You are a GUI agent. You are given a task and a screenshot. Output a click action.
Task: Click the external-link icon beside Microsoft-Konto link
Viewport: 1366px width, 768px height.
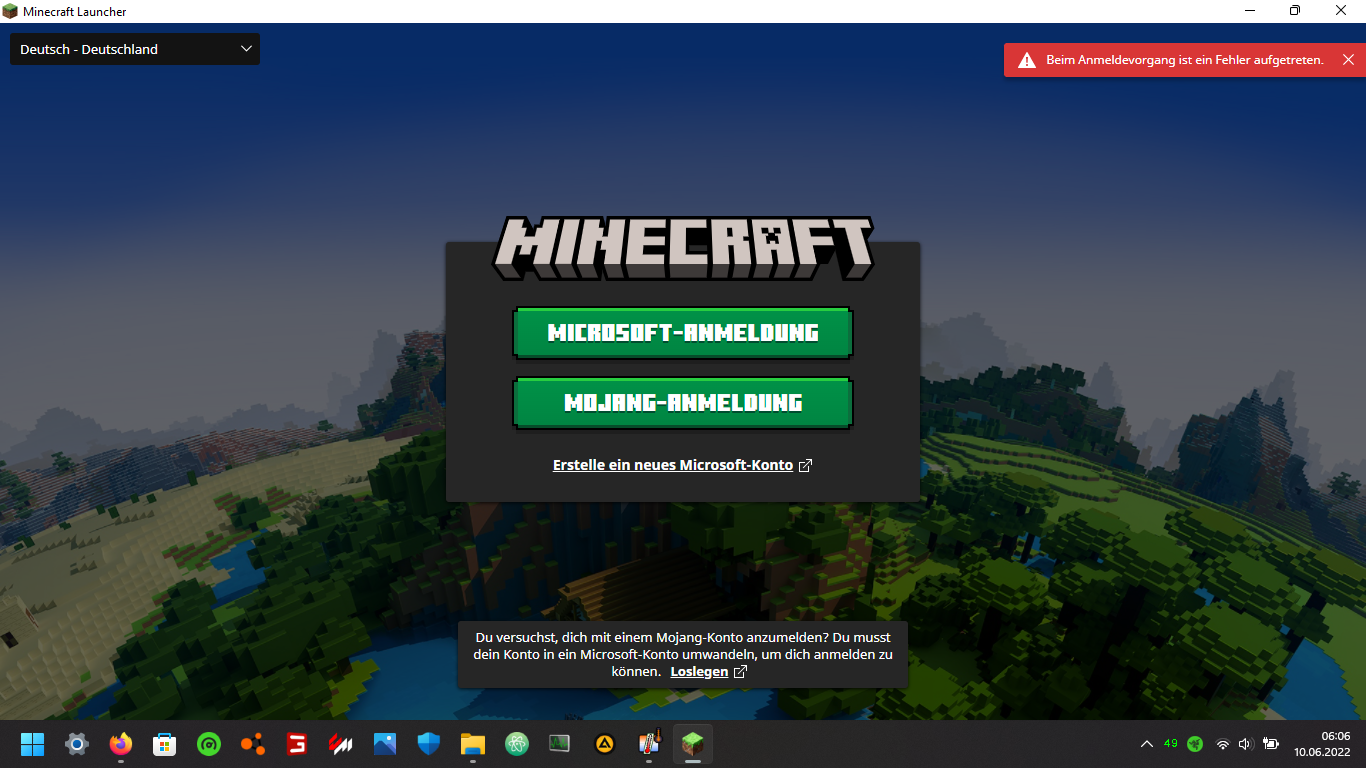pos(806,465)
